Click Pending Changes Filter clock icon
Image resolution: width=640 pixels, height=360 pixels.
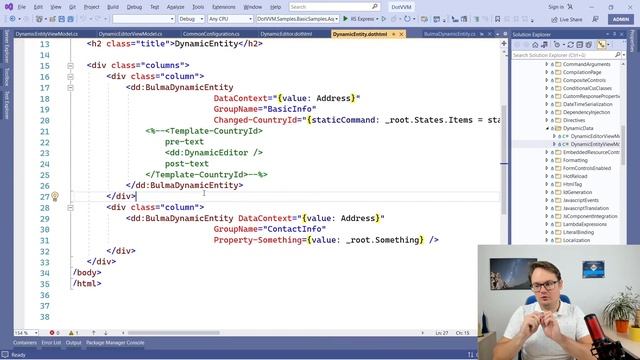[x=557, y=44]
